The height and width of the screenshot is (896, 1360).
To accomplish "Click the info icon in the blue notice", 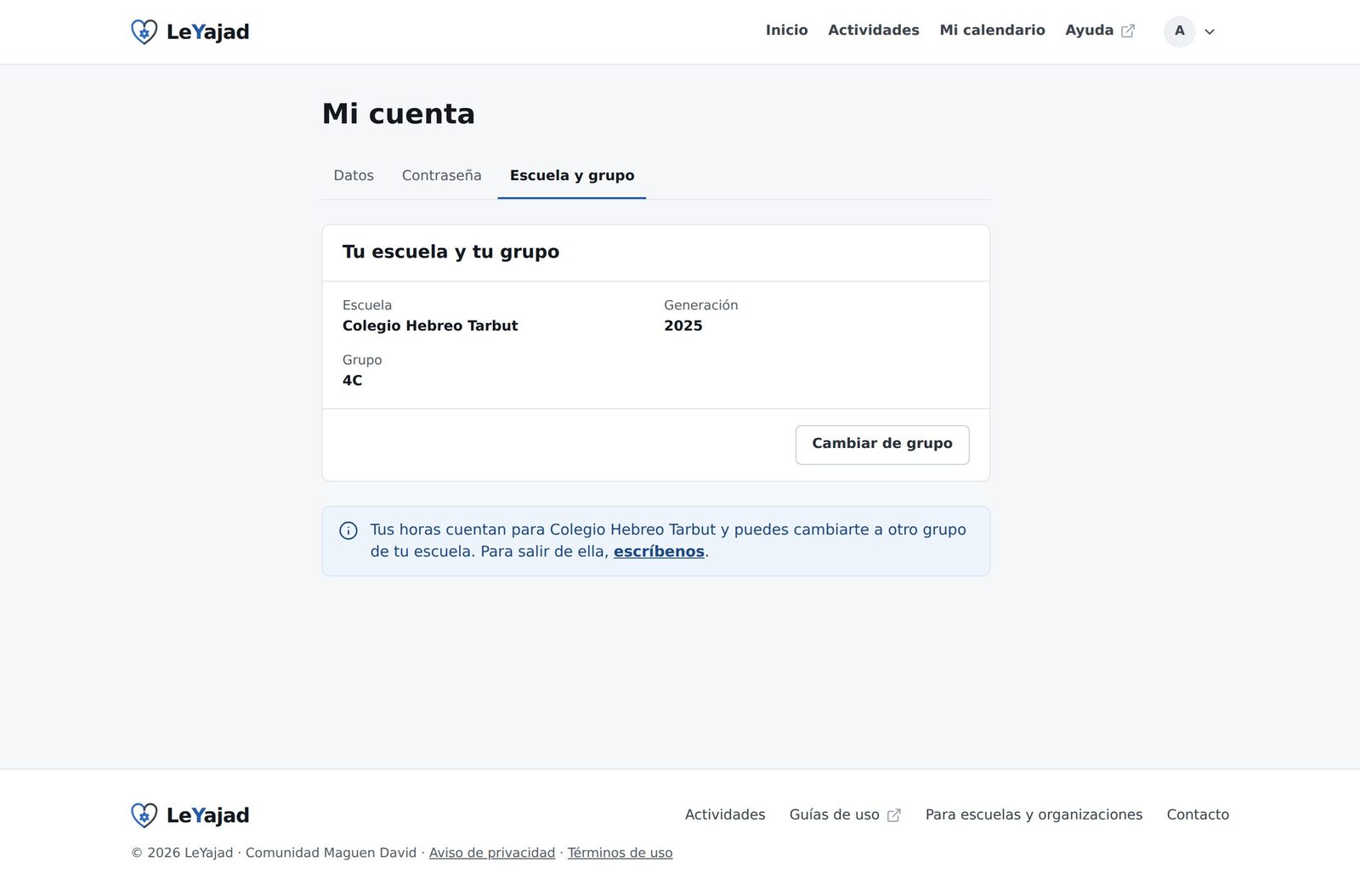I will click(x=348, y=530).
